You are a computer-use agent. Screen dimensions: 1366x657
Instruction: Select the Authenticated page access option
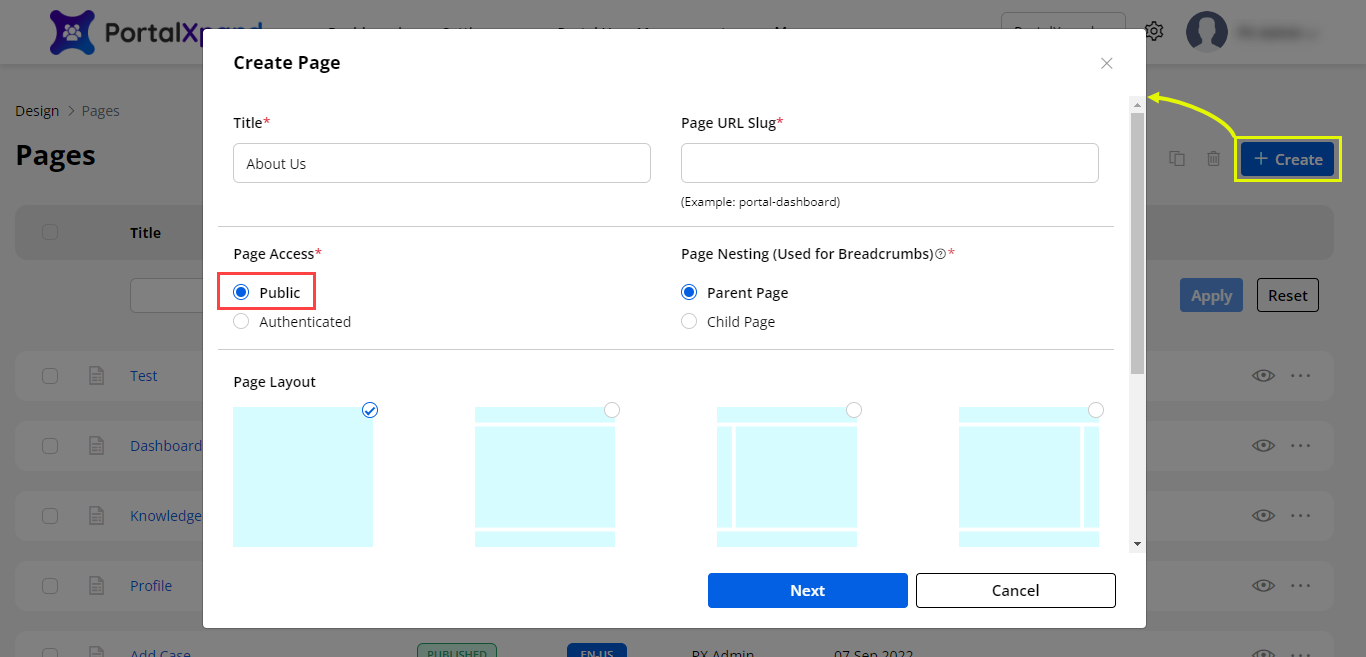point(241,322)
